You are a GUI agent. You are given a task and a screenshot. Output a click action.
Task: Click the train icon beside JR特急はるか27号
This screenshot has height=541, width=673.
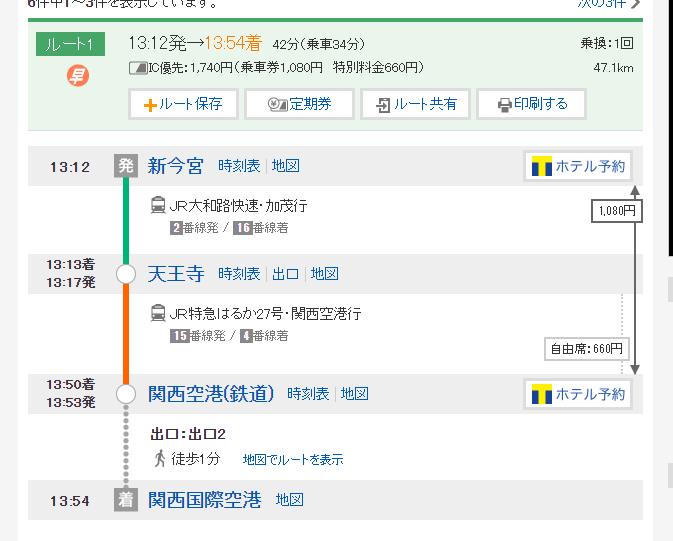(158, 313)
